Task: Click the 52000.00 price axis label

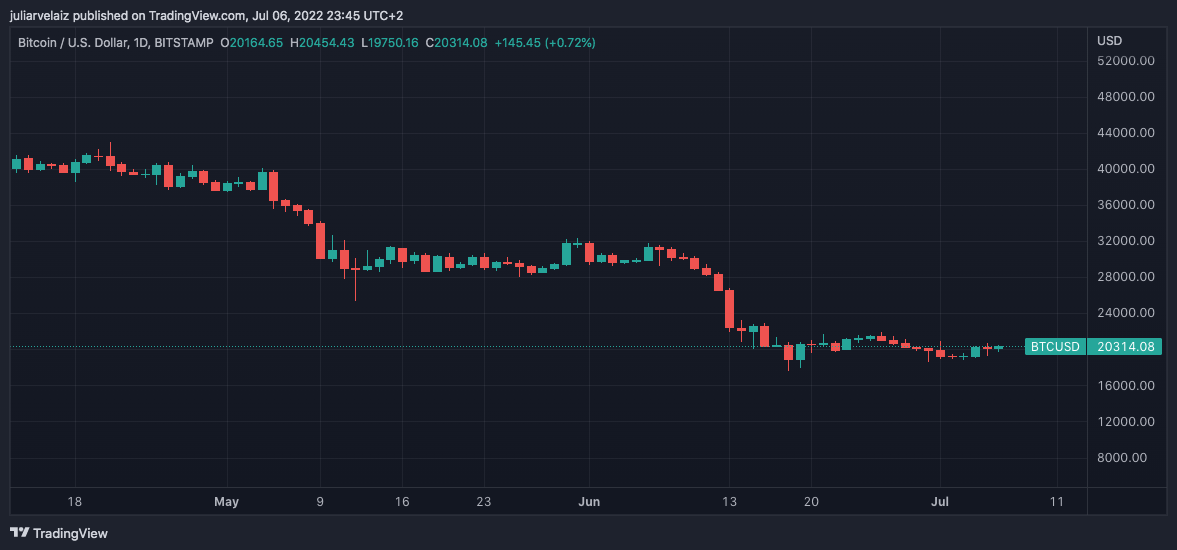Action: point(1126,61)
